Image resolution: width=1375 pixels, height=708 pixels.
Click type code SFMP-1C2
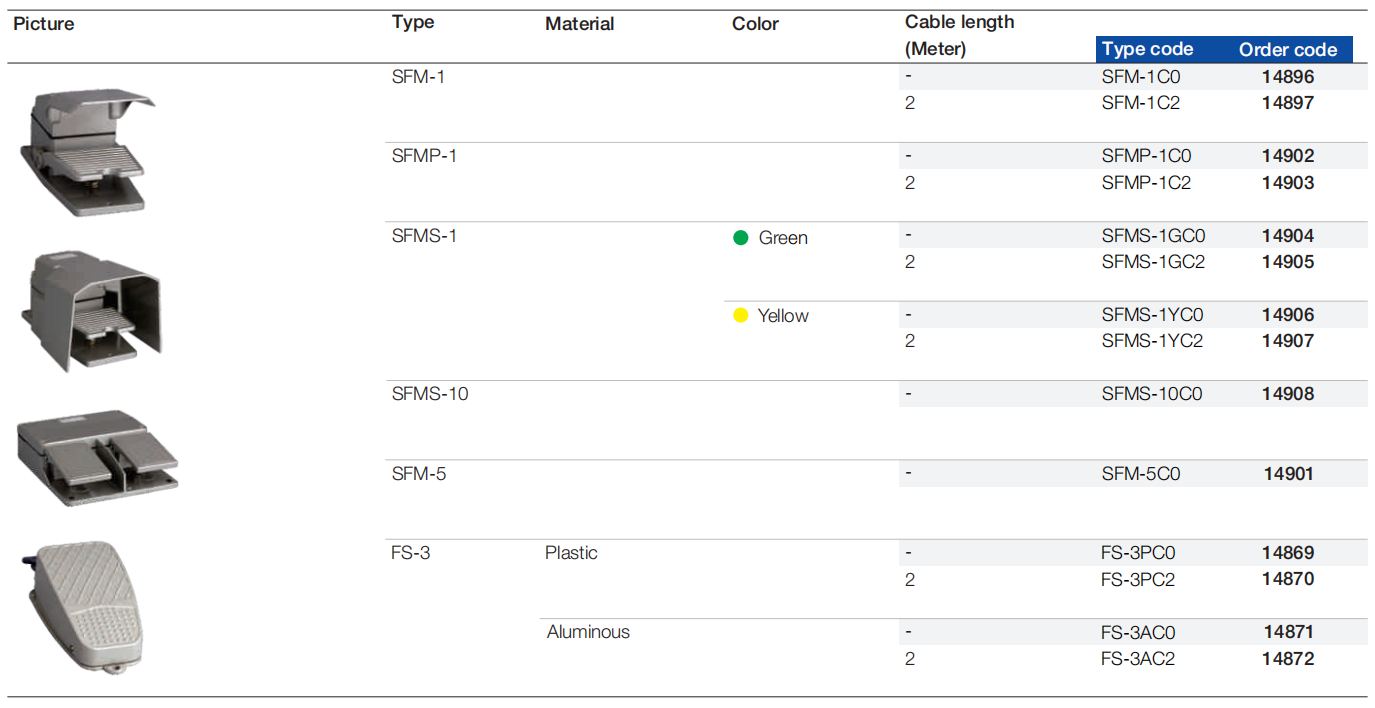pyautogui.click(x=1146, y=183)
